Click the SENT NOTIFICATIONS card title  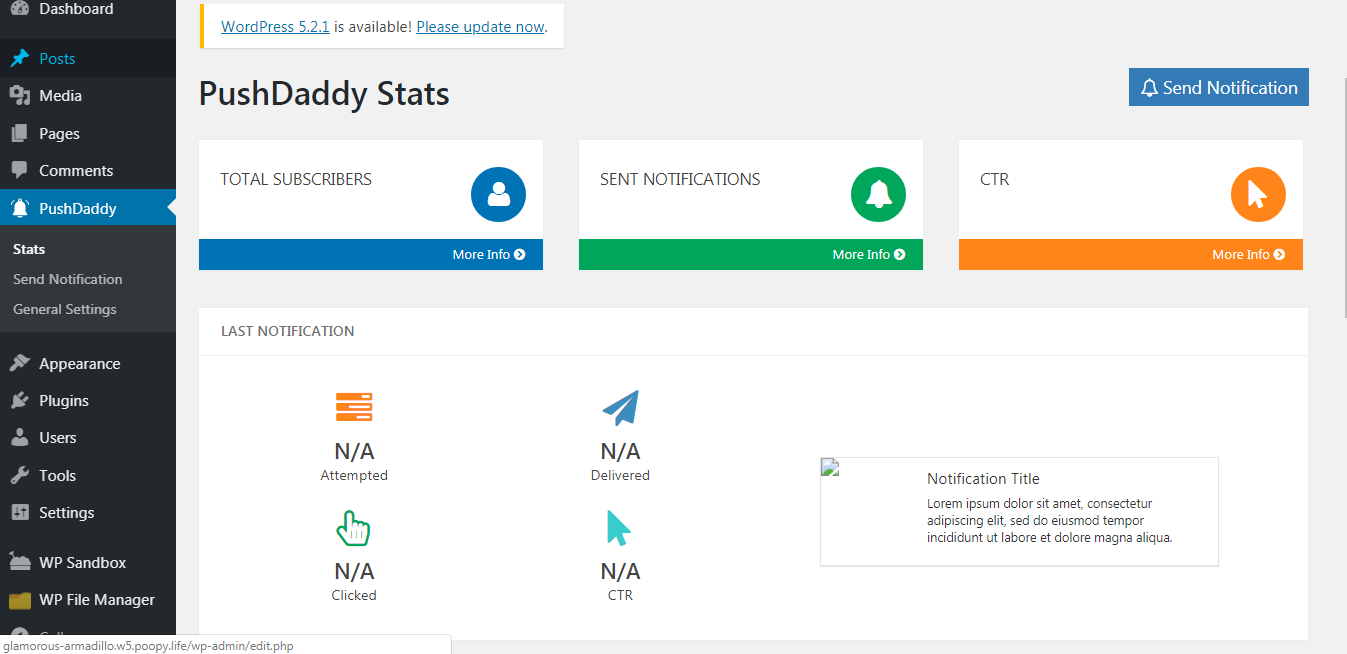680,179
